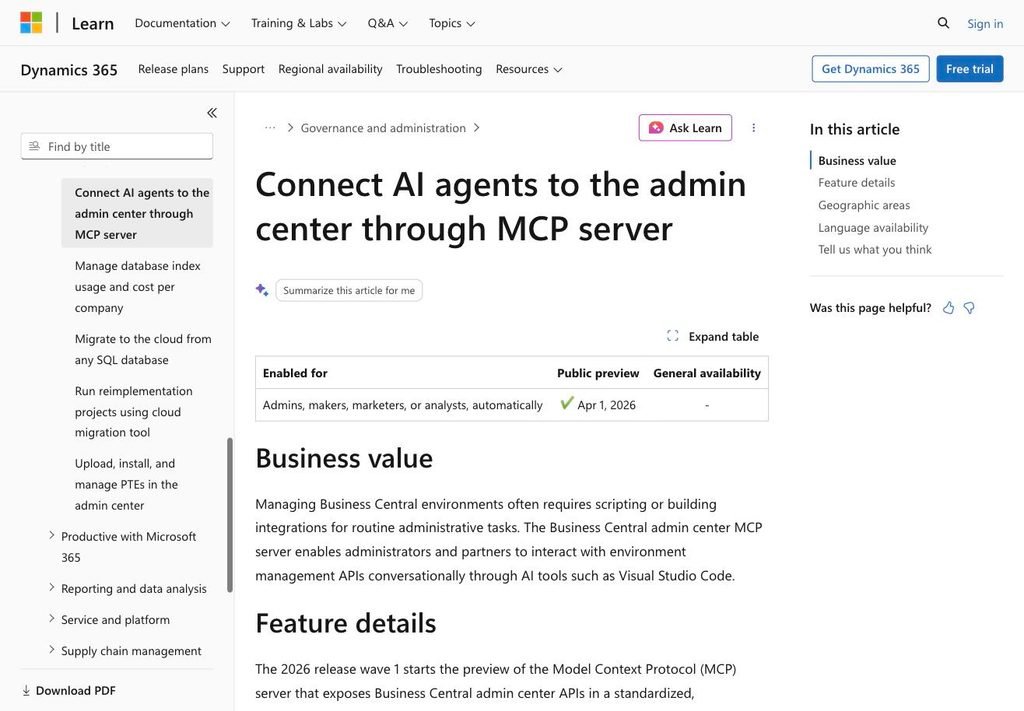Click the Admins, makers, marketers table cell
The image size is (1024, 711).
click(x=402, y=405)
